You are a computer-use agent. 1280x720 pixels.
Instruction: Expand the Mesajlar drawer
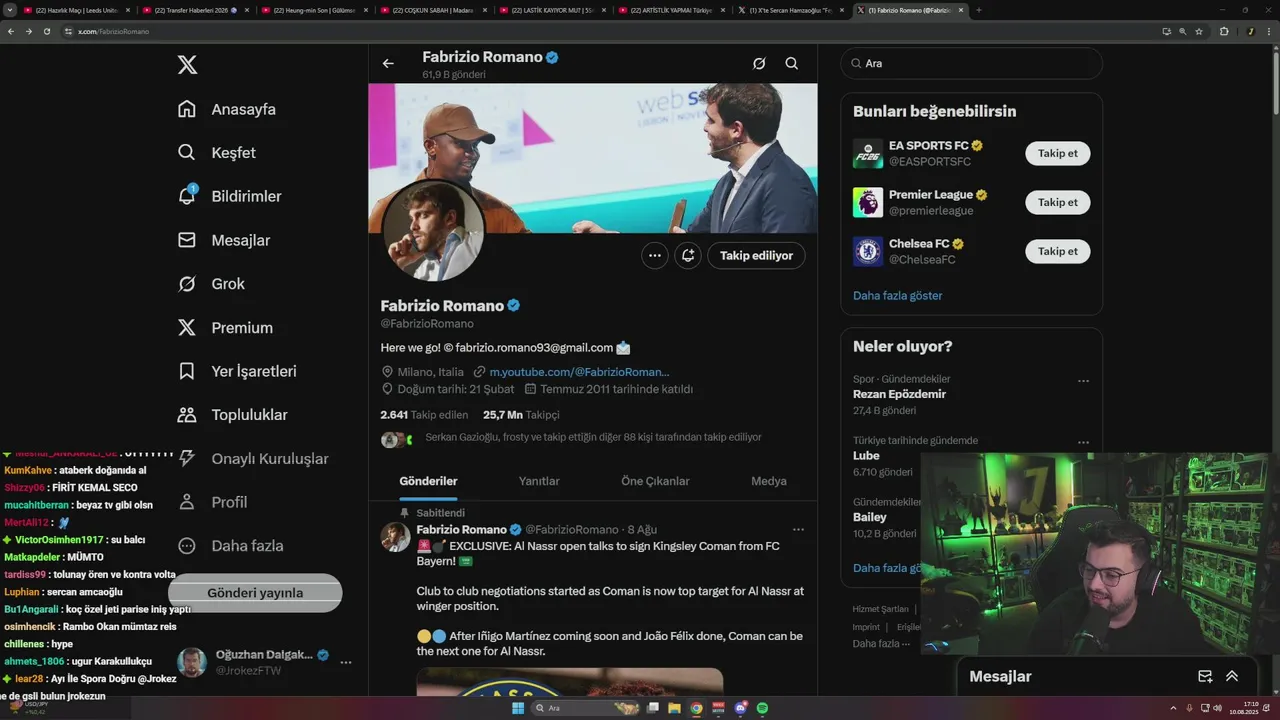tap(1232, 676)
